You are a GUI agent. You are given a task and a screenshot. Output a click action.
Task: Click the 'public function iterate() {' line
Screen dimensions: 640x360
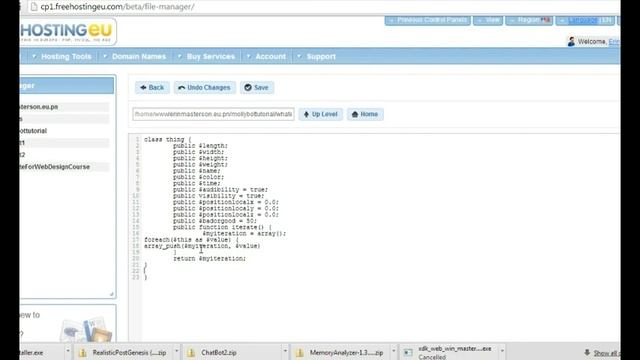click(222, 227)
